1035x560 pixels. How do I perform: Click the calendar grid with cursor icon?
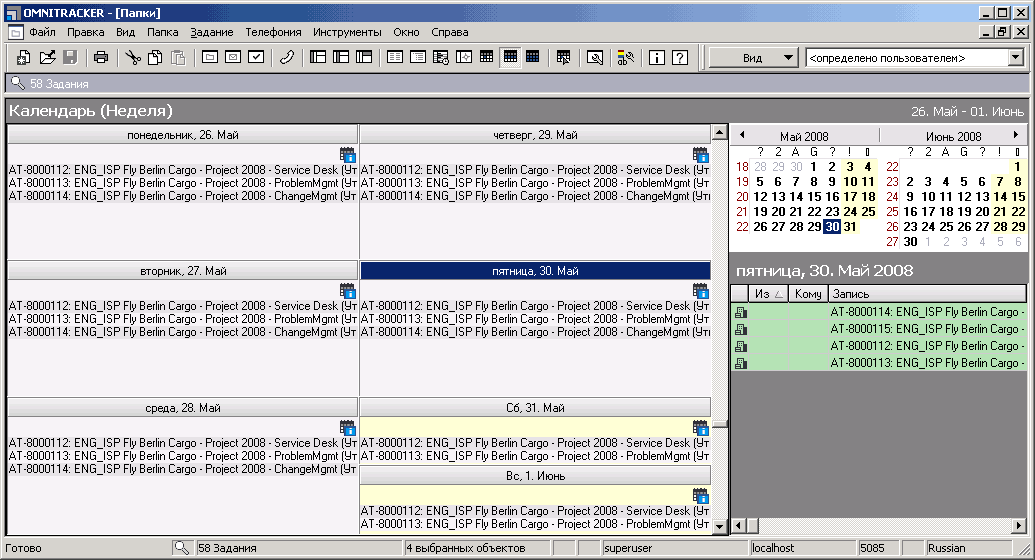563,57
